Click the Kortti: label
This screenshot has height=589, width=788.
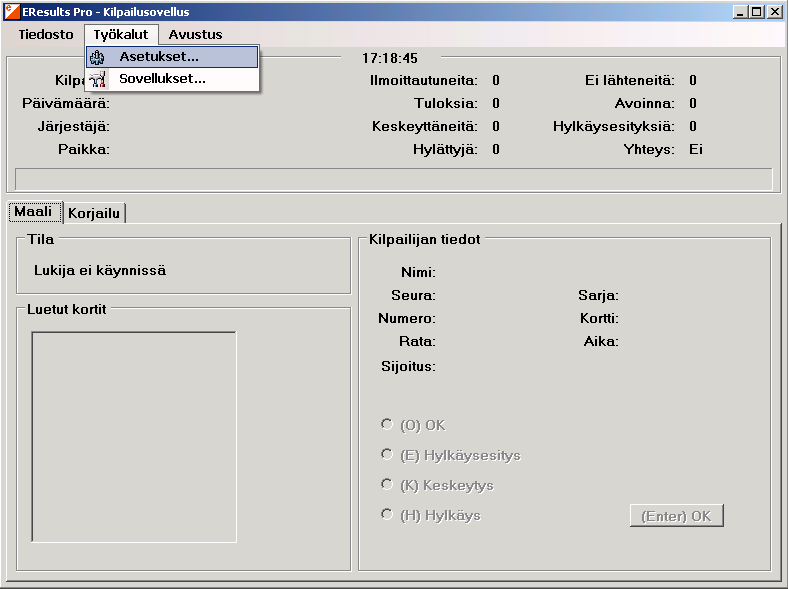[x=599, y=318]
